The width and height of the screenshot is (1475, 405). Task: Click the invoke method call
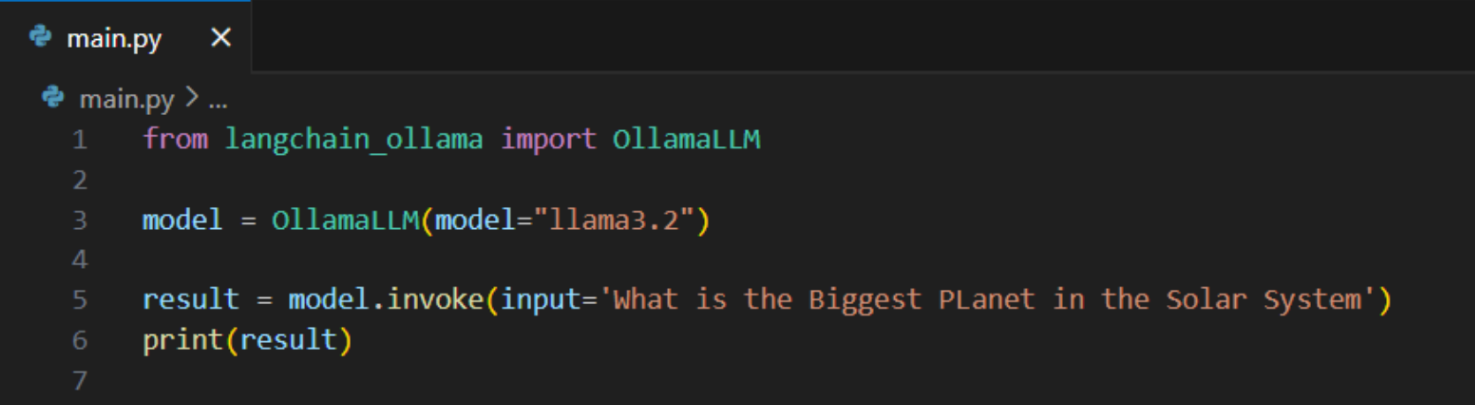tap(435, 299)
